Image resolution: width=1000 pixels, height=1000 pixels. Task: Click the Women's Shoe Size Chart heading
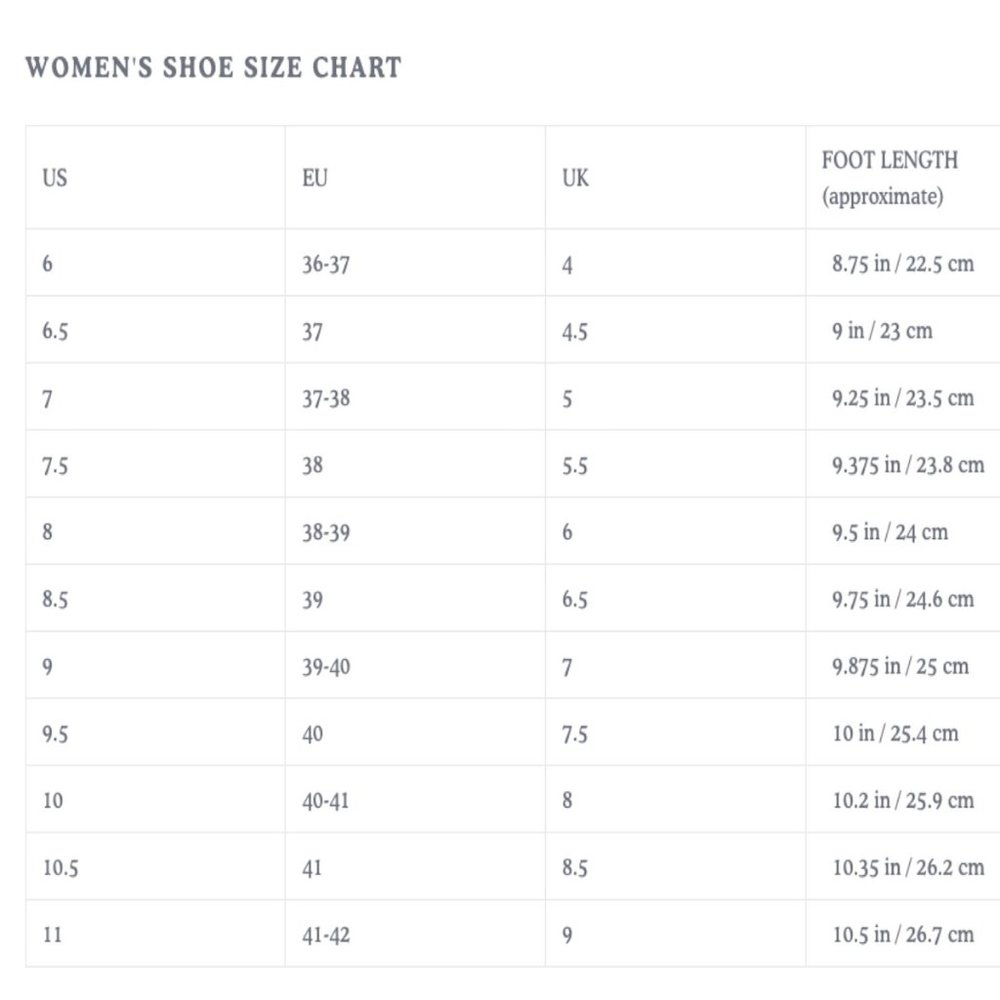pos(213,68)
